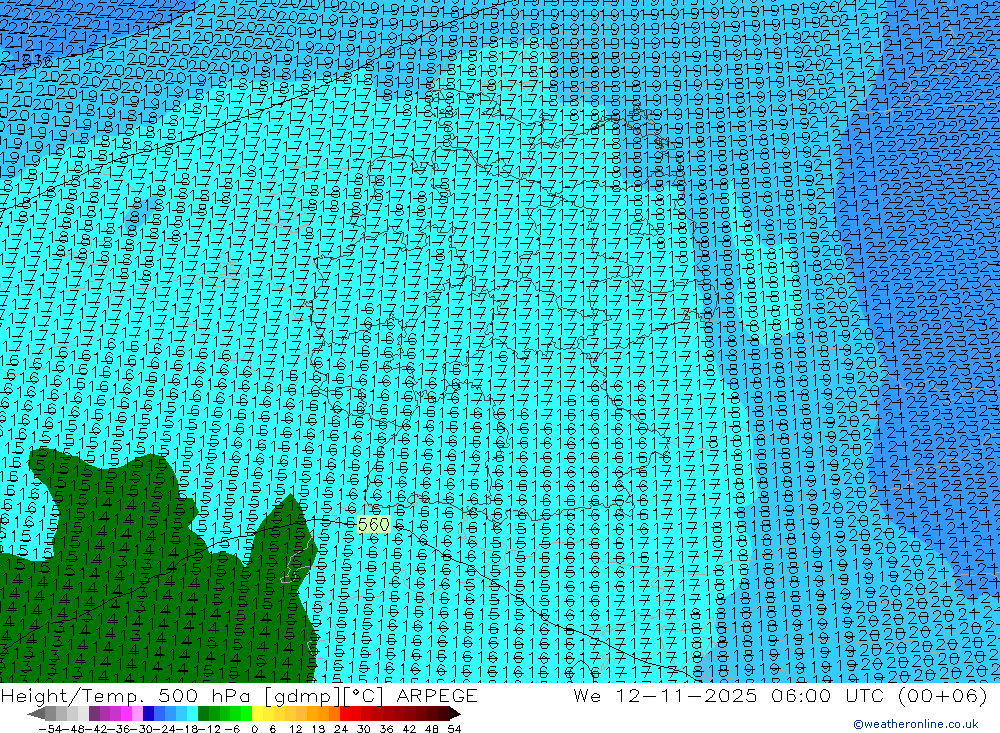Image resolution: width=1000 pixels, height=733 pixels.
Task: Pick the cyan swatch above -18 in legend
Action: pyautogui.click(x=192, y=713)
